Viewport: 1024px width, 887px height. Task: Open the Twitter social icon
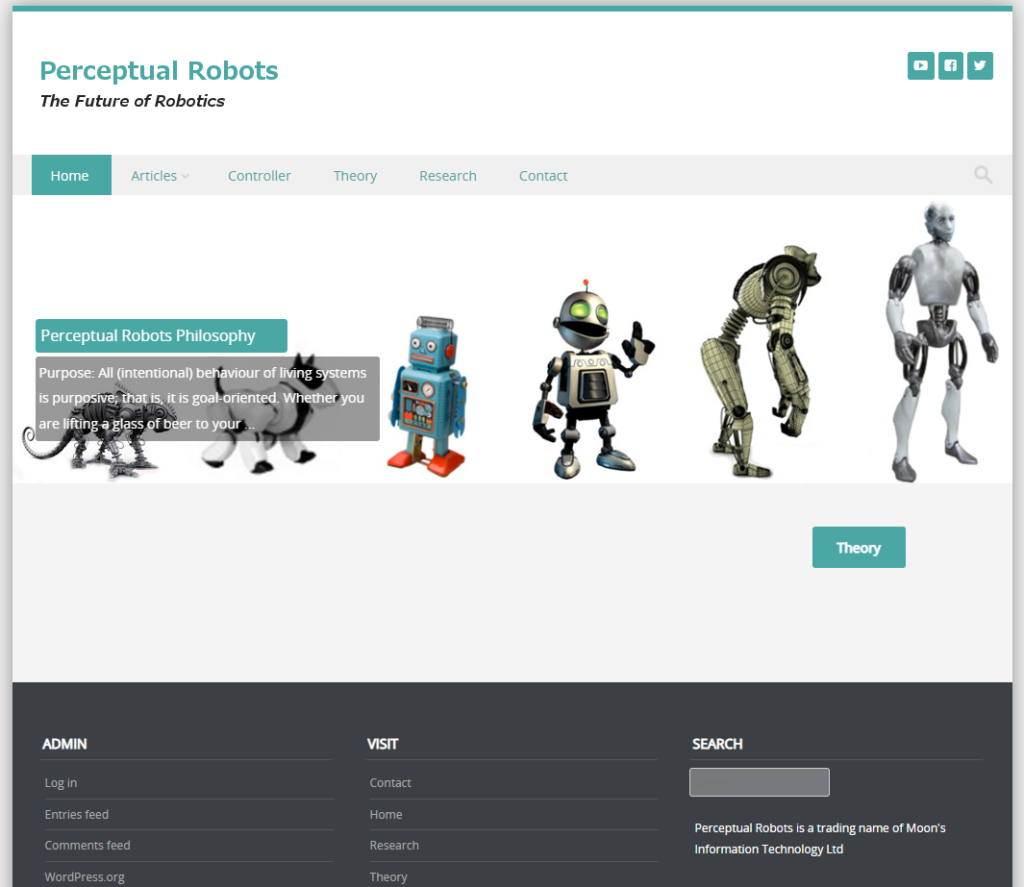click(x=980, y=66)
